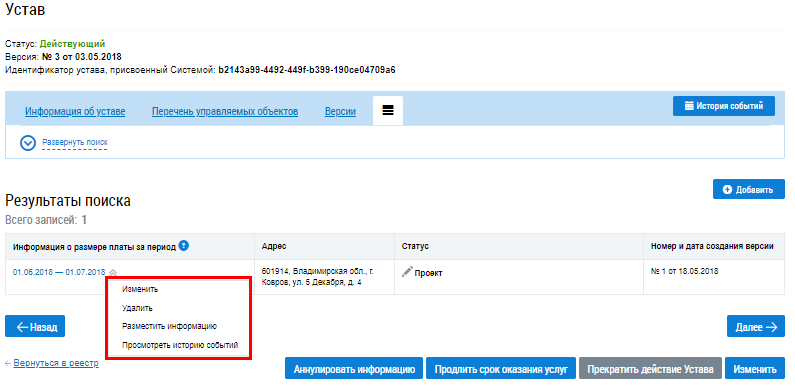Click Номер и дата создания версии header
Screen dimensions: 795x388
point(712,246)
